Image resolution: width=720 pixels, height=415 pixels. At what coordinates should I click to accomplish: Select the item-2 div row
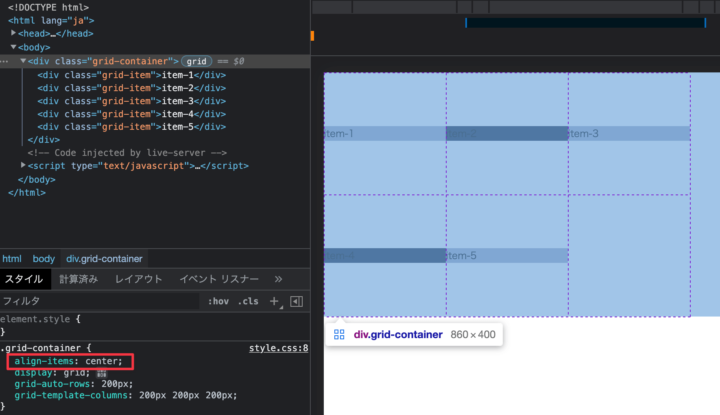[131, 88]
